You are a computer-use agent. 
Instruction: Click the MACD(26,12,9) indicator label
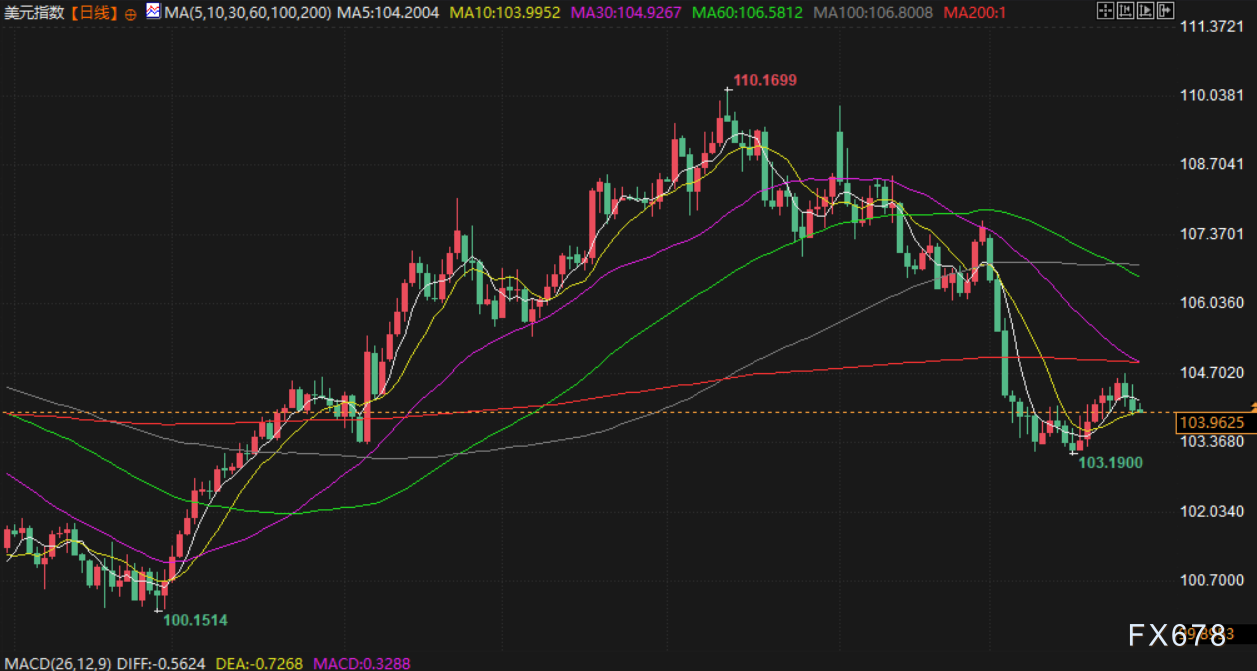click(57, 662)
